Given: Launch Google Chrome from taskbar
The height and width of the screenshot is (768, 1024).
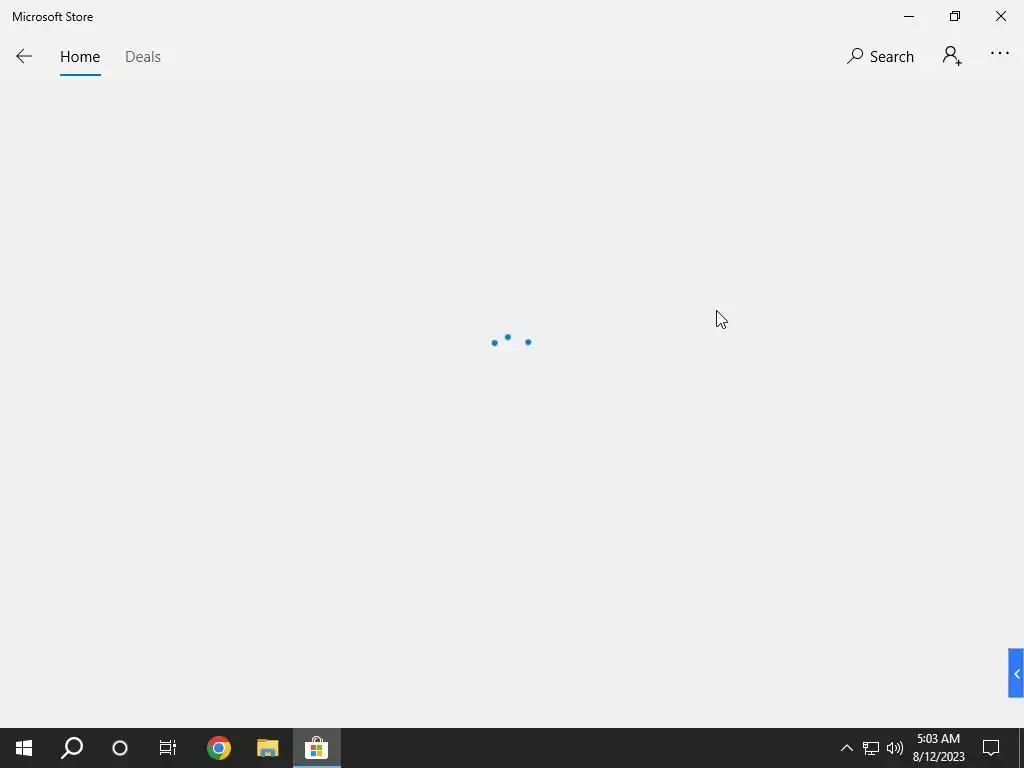Looking at the screenshot, I should click(219, 748).
